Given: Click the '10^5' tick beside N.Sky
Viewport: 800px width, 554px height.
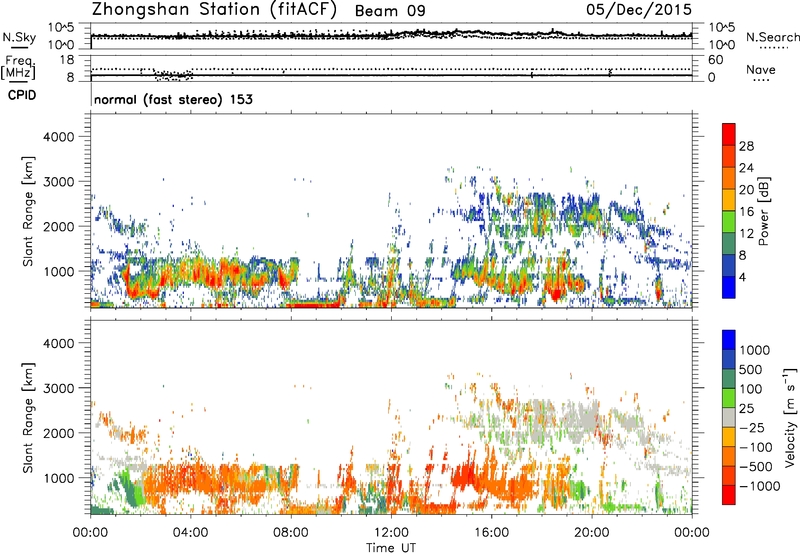Looking at the screenshot, I should pos(61,28).
